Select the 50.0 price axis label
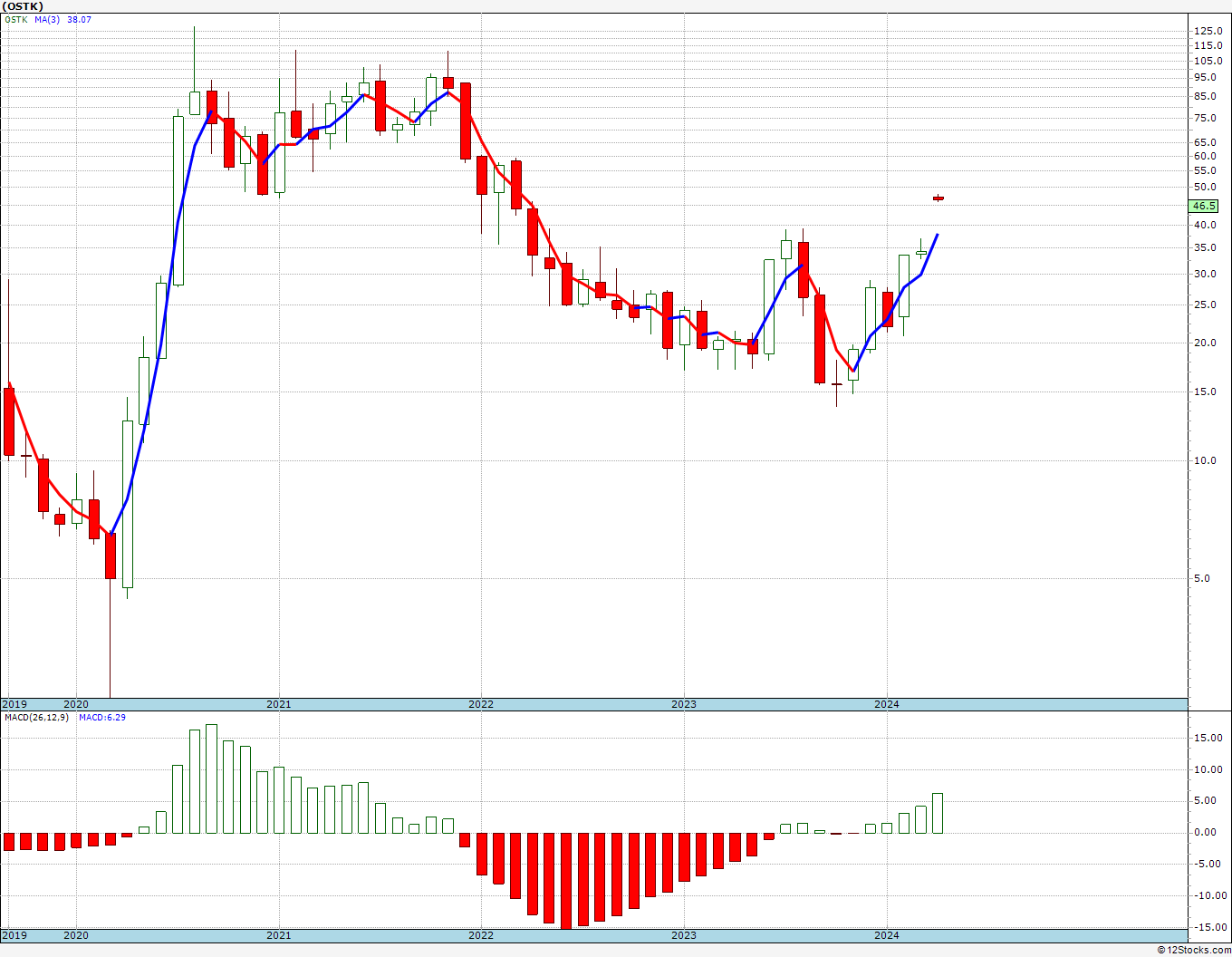This screenshot has width=1232, height=957. pos(1205,187)
